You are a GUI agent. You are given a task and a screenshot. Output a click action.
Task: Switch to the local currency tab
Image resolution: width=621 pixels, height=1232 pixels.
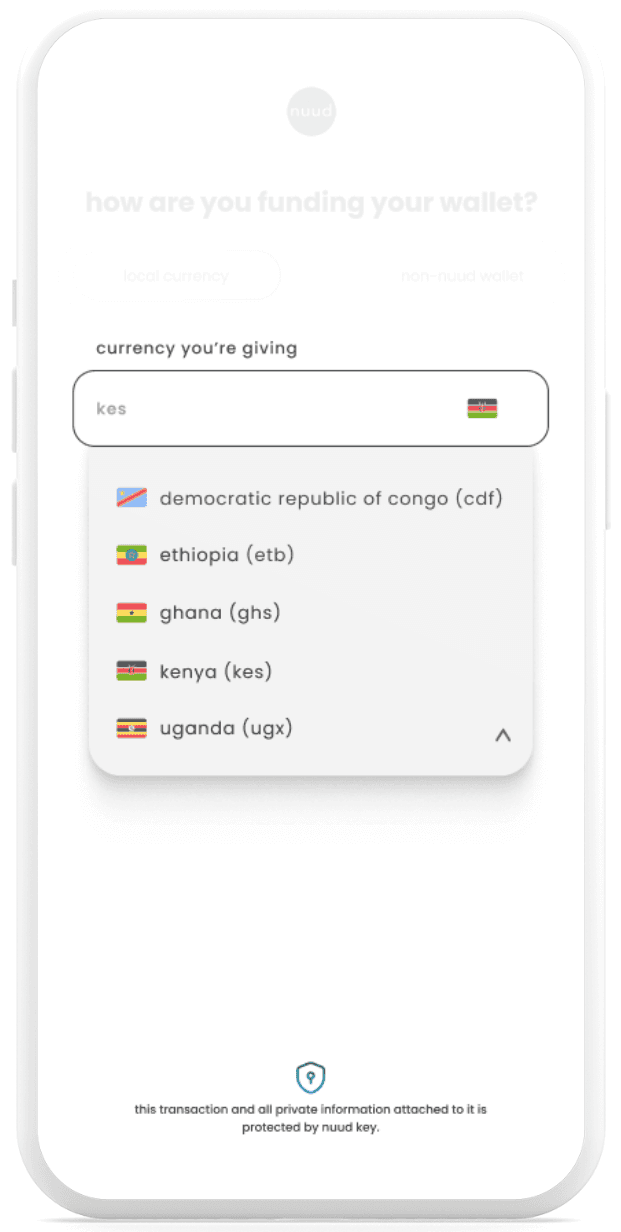point(175,275)
